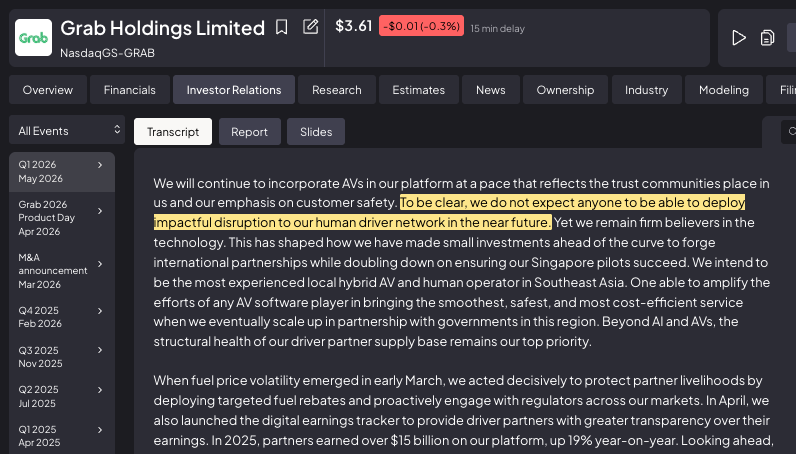This screenshot has width=796, height=454.
Task: Click the NasdaqGS-GRAB ticker label
Action: (107, 53)
